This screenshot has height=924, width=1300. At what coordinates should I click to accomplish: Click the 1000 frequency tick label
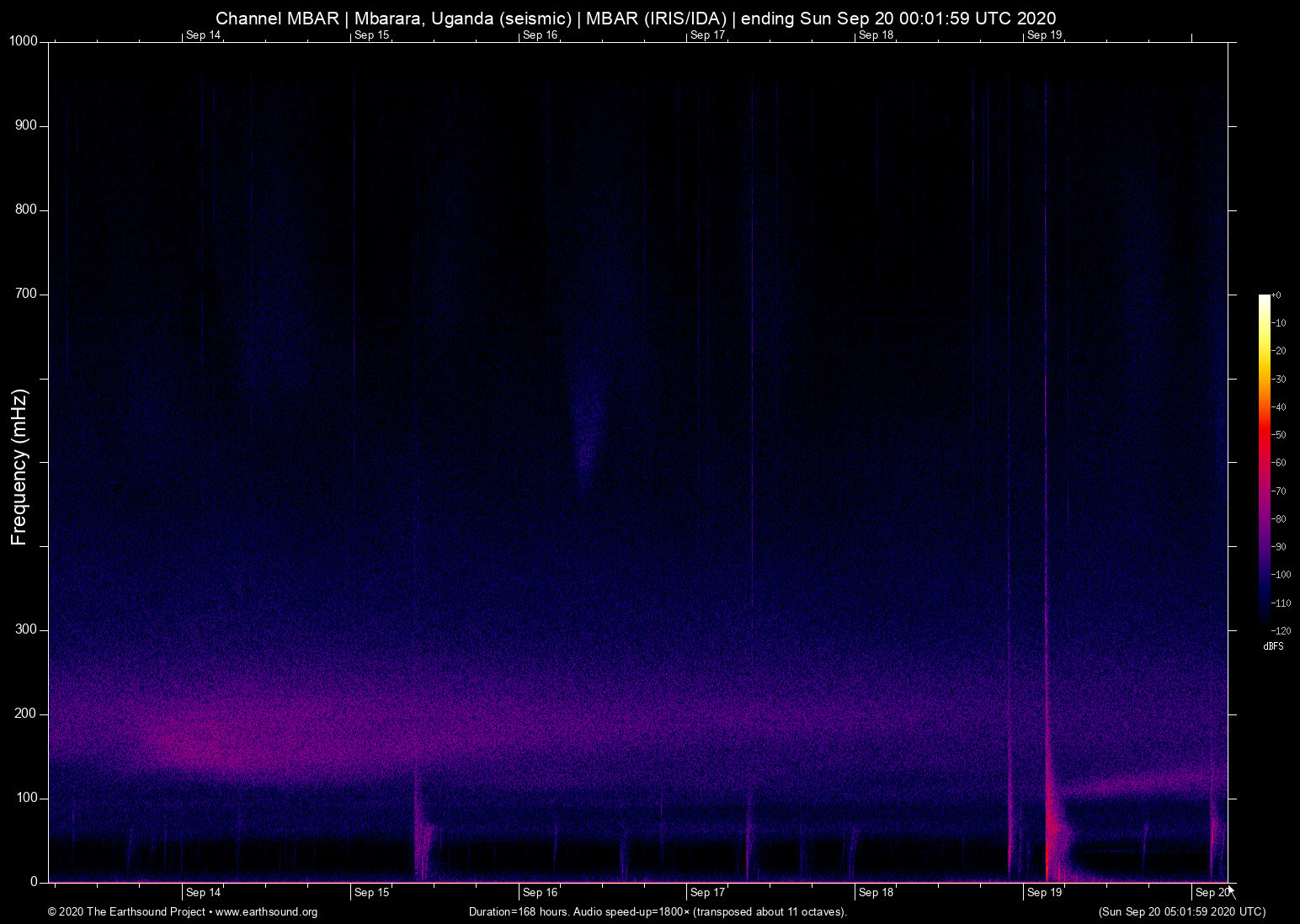[23, 42]
